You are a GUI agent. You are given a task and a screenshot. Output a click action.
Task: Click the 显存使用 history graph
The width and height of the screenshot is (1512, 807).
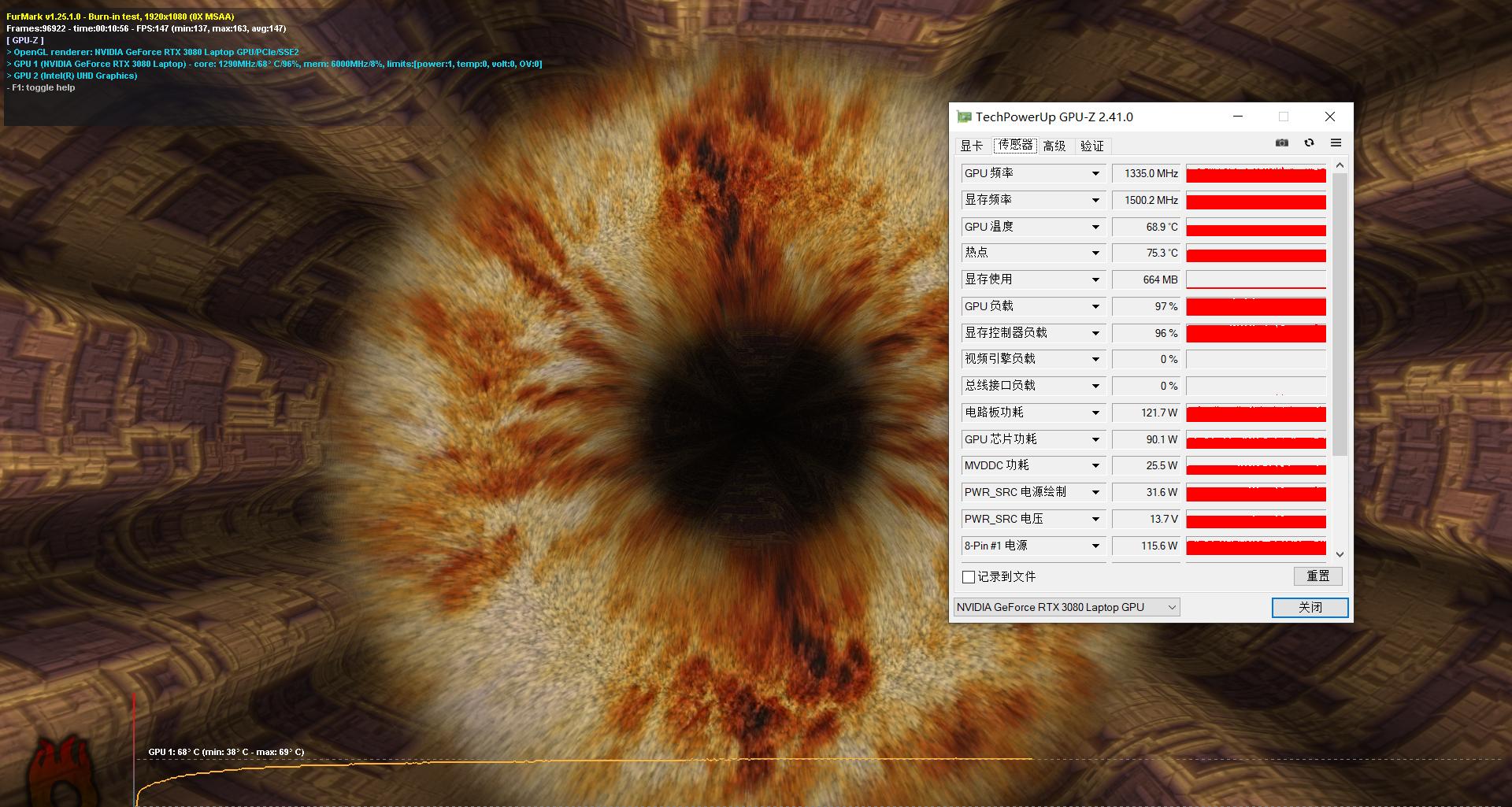click(x=1256, y=279)
